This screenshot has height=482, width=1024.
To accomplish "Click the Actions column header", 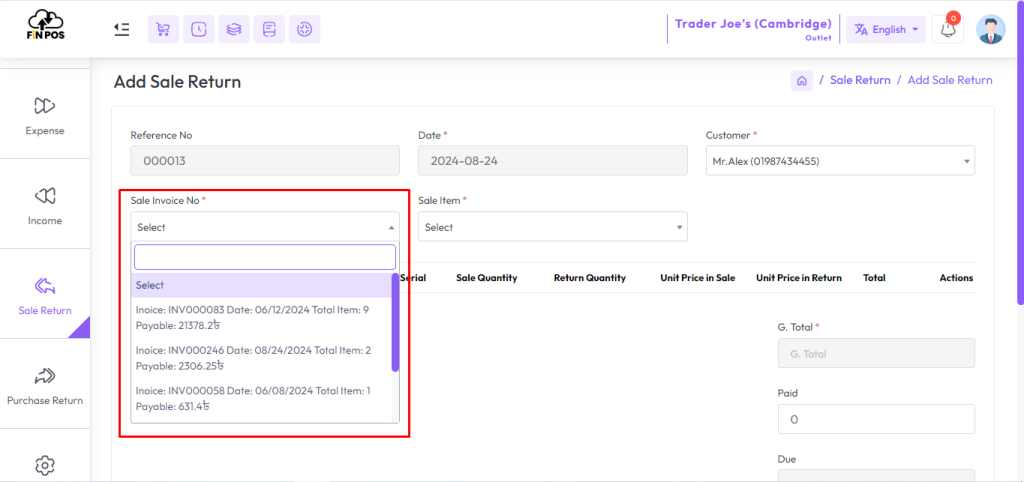I will tap(956, 278).
